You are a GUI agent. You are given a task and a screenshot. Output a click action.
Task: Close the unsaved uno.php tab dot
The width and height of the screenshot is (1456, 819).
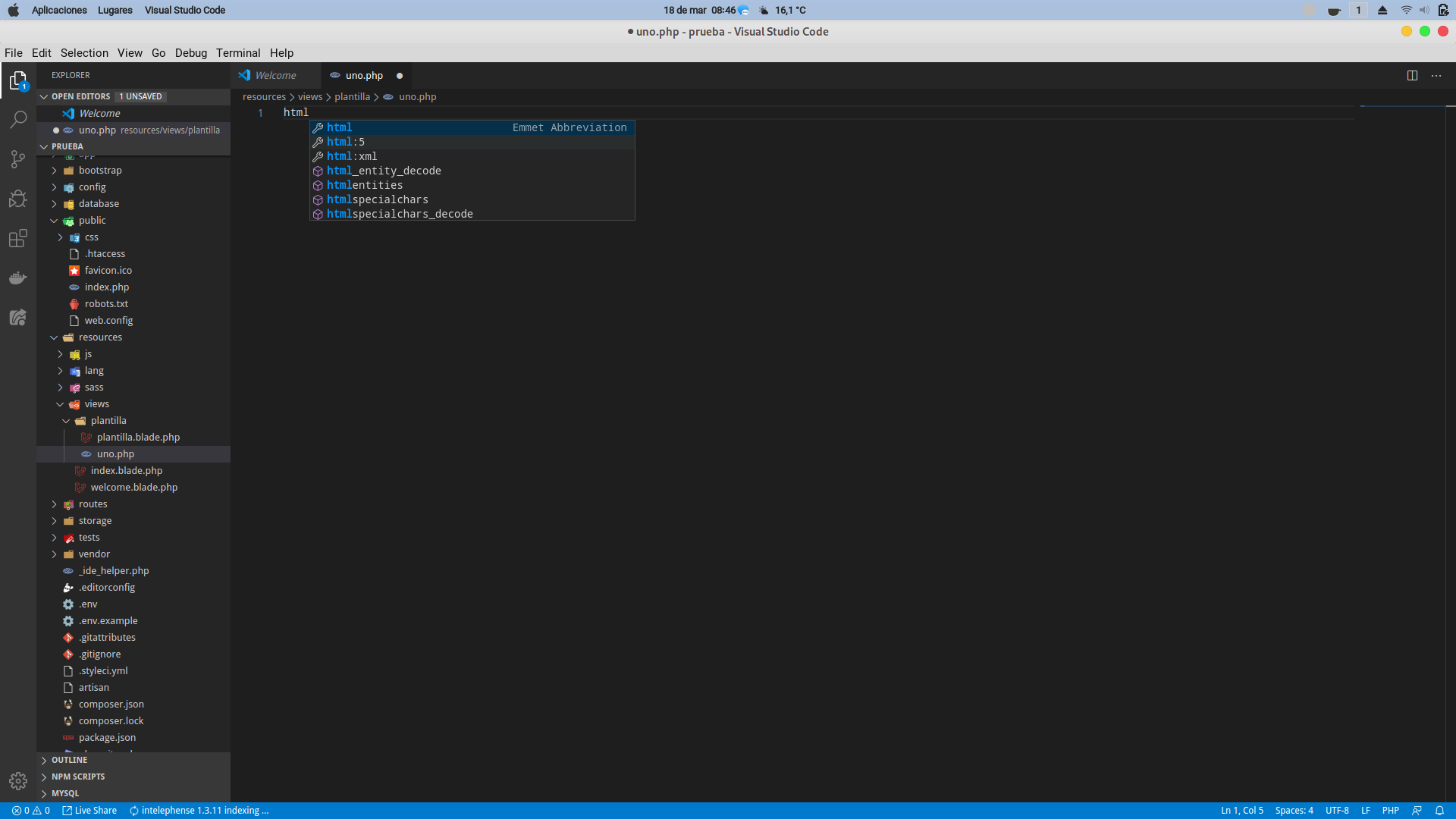pyautogui.click(x=400, y=76)
